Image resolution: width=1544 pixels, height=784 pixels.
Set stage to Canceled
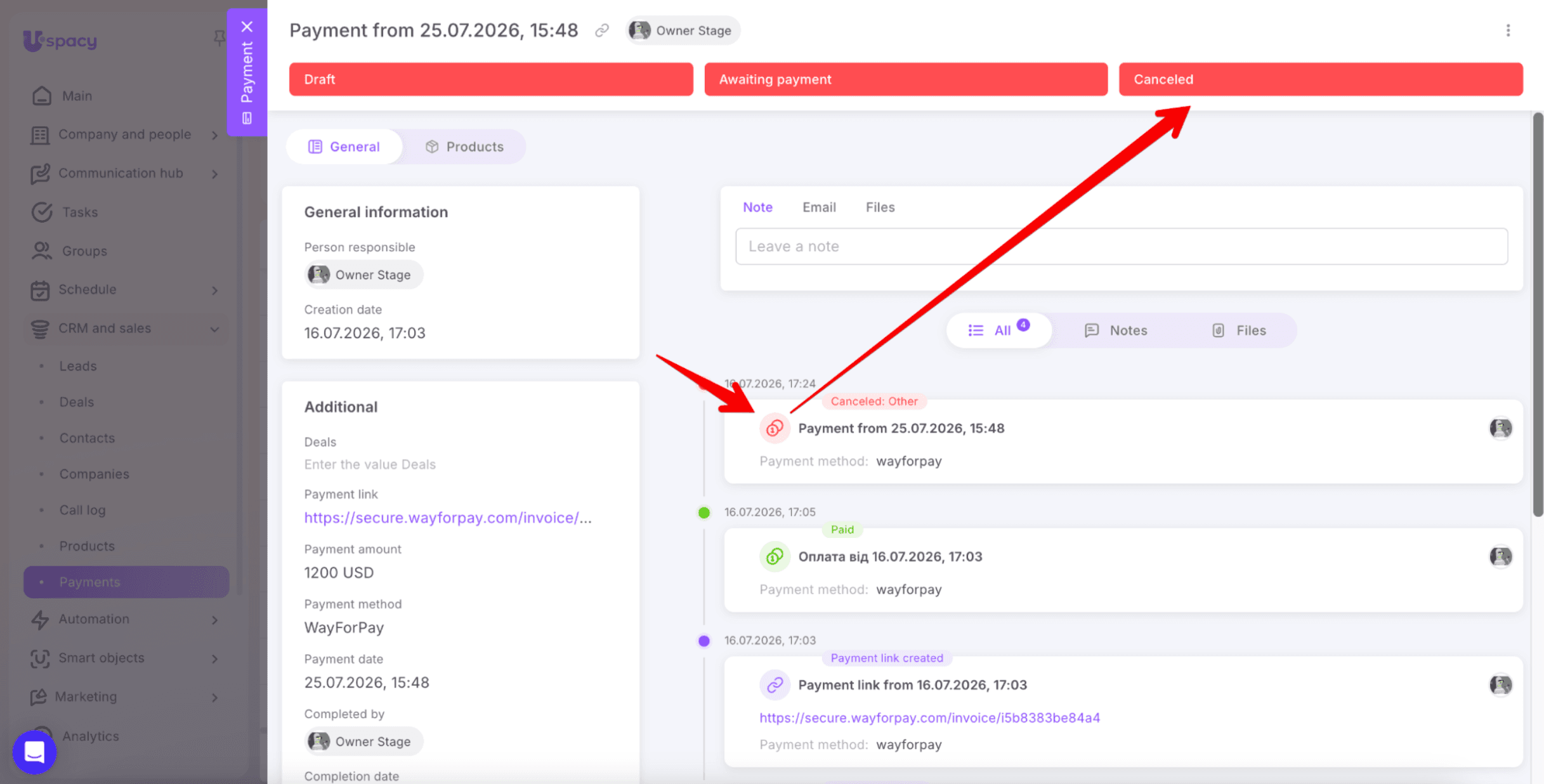point(1321,79)
